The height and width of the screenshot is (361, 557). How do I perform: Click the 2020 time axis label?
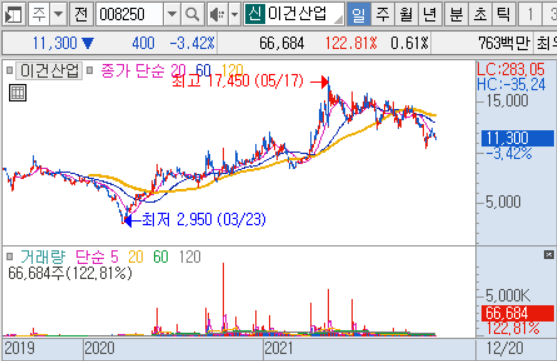(99, 348)
